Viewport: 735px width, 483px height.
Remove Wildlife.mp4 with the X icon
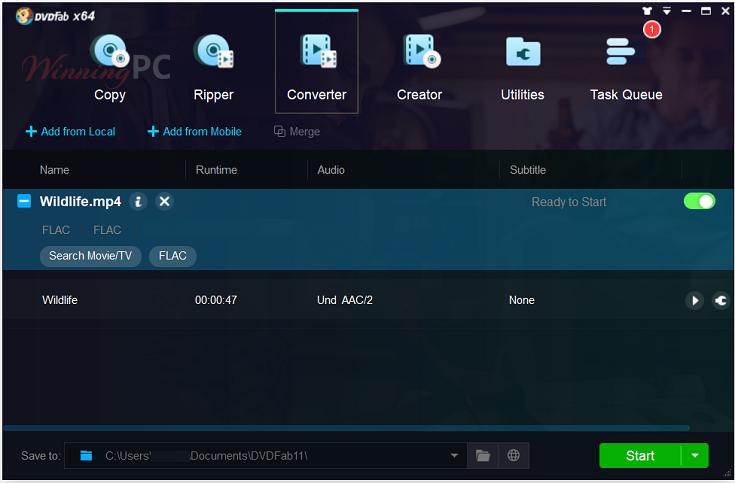pyautogui.click(x=165, y=202)
